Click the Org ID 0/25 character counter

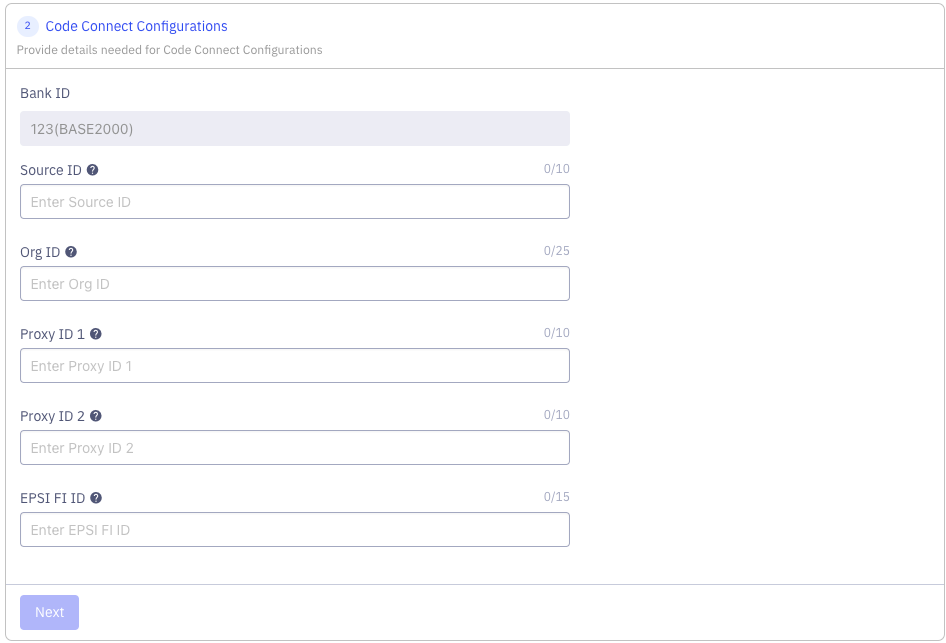pos(556,251)
